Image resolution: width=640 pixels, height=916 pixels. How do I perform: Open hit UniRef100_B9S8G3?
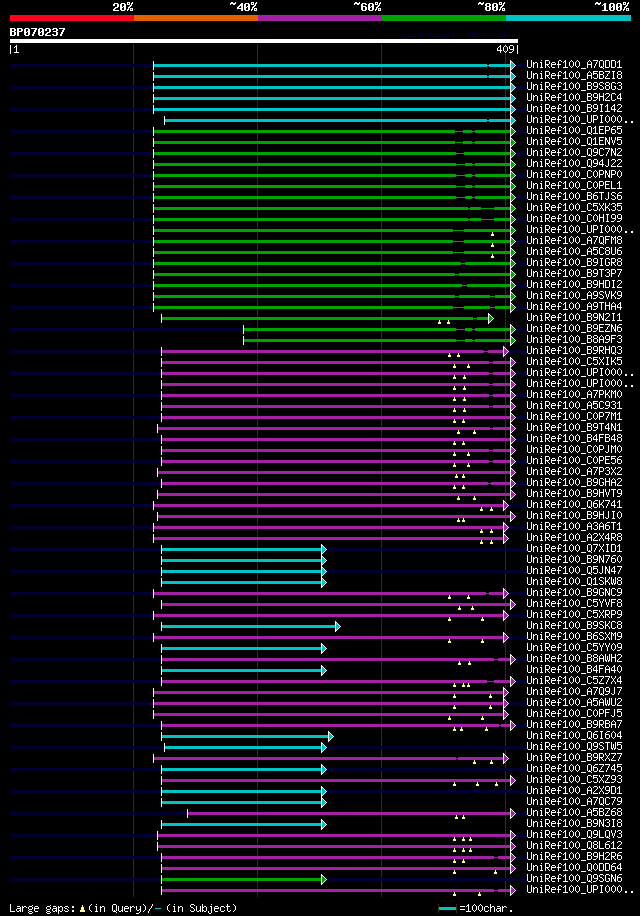tap(574, 86)
